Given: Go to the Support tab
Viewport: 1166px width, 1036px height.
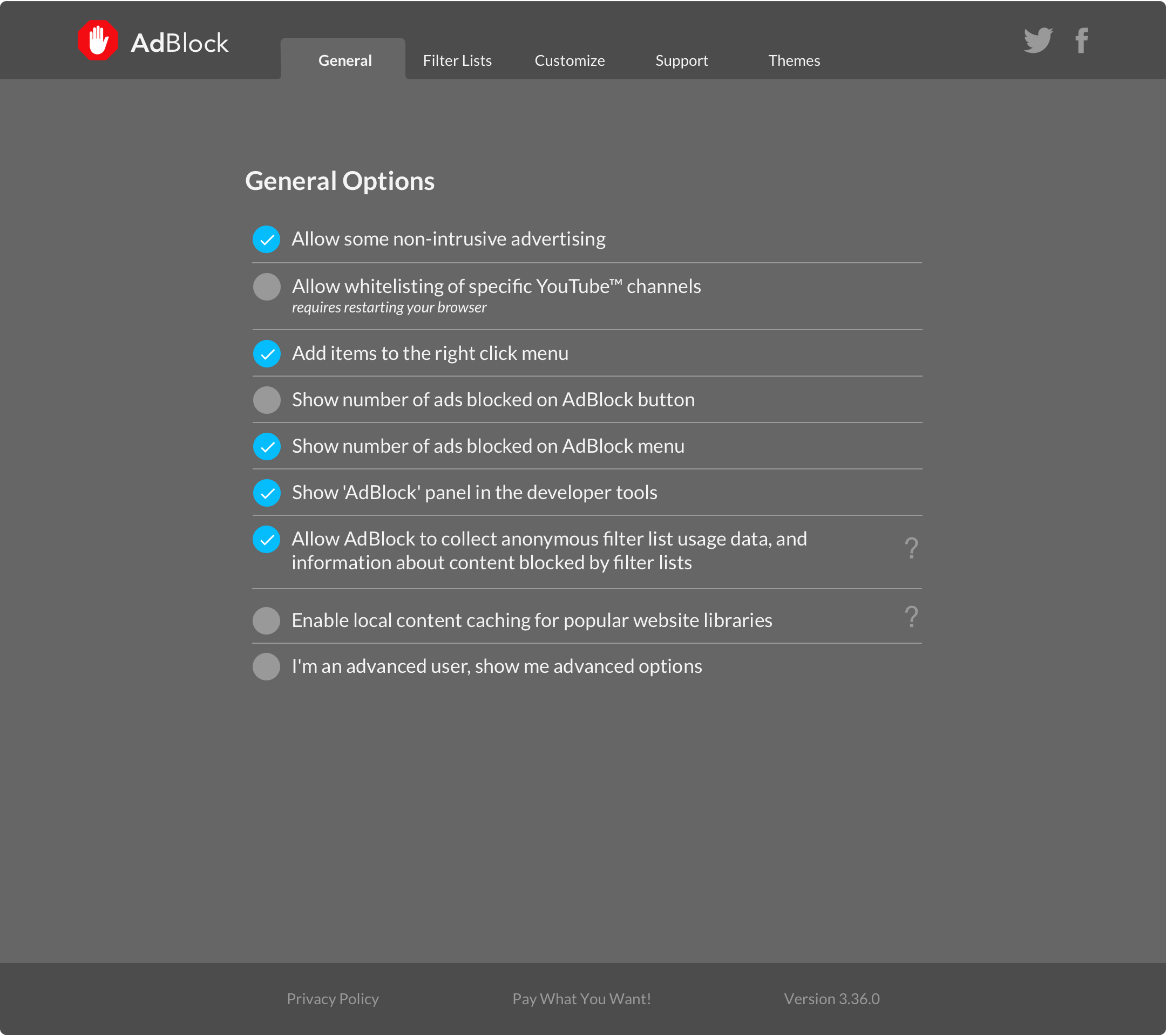Looking at the screenshot, I should 681,60.
